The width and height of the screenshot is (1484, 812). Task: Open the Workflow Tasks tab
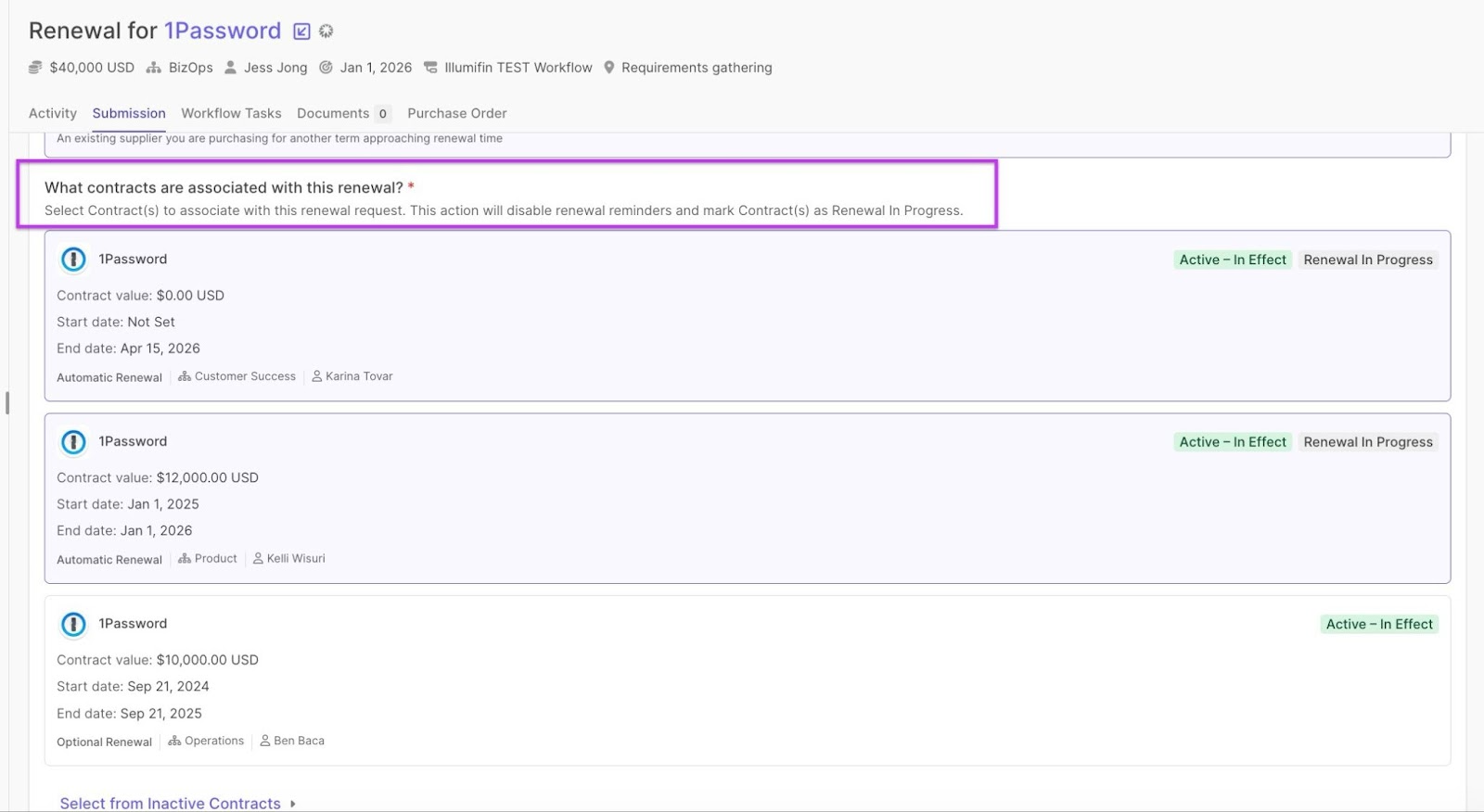click(231, 113)
